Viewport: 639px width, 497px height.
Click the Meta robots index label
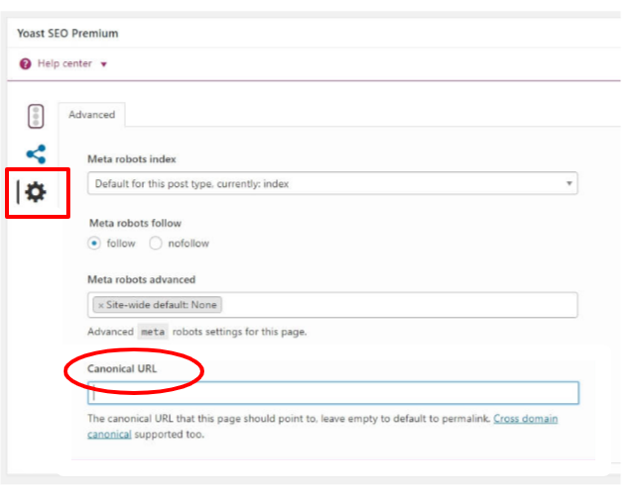tap(134, 160)
